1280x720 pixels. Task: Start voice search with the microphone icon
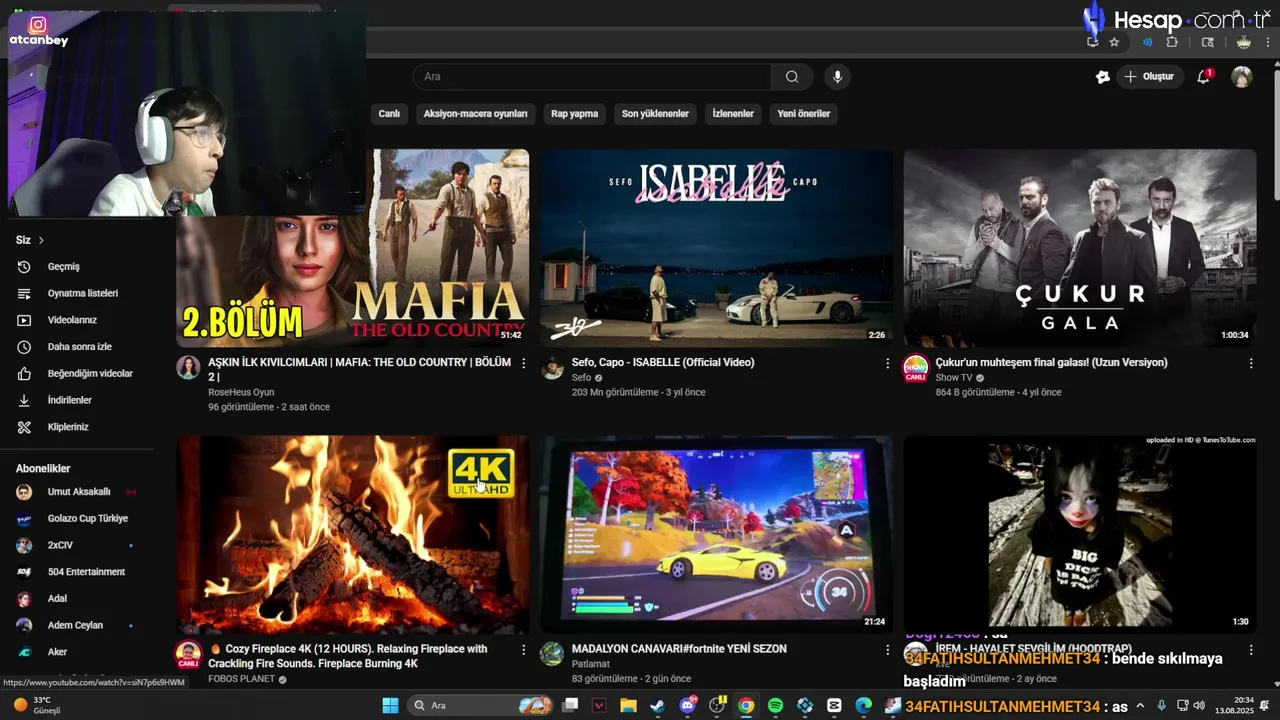(838, 77)
